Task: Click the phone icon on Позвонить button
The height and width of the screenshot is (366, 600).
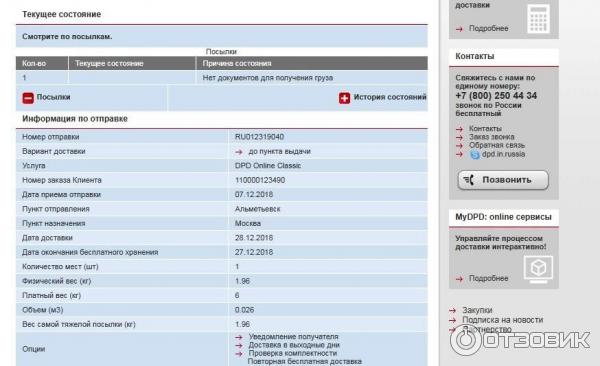Action: 469,180
